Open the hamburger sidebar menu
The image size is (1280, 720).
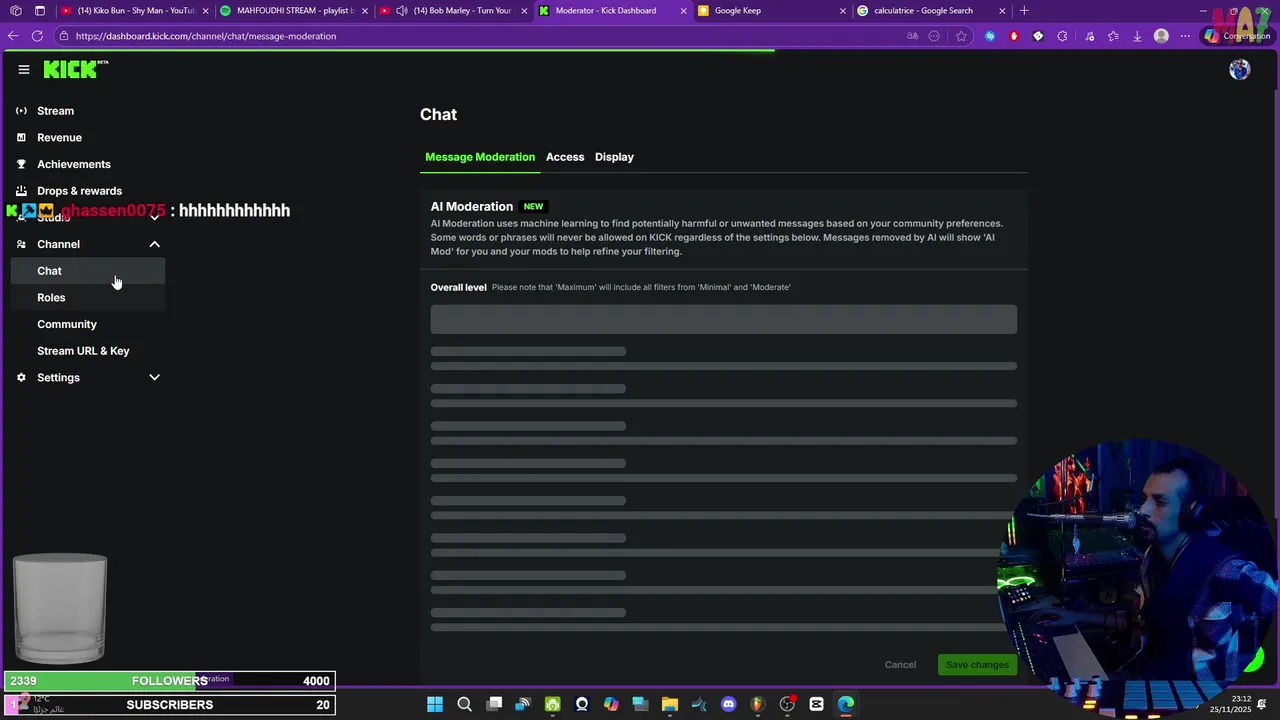pyautogui.click(x=24, y=70)
